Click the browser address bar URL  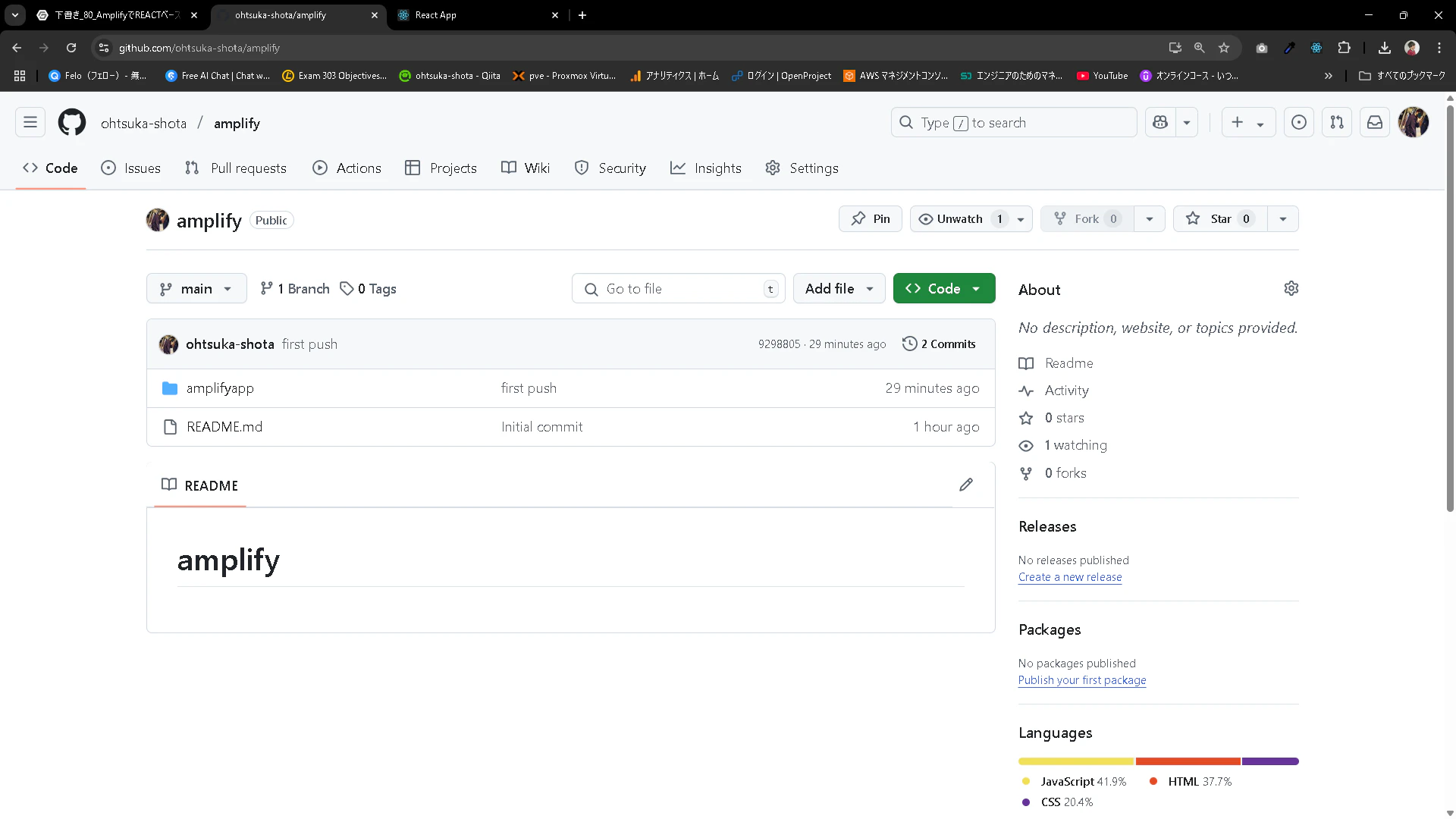pyautogui.click(x=199, y=48)
